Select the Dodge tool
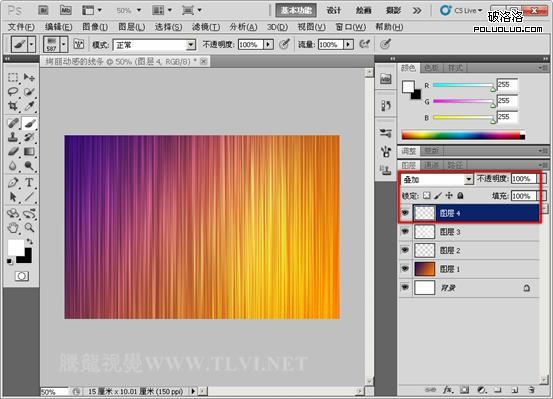The width and height of the screenshot is (553, 399). pyautogui.click(x=29, y=165)
